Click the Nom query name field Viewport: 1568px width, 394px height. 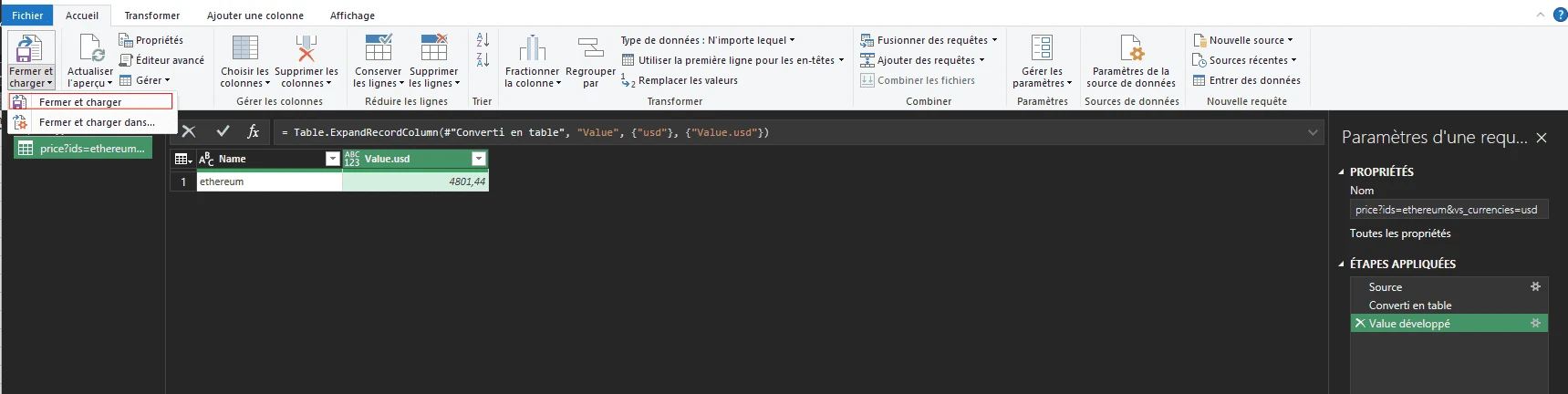tap(1447, 210)
